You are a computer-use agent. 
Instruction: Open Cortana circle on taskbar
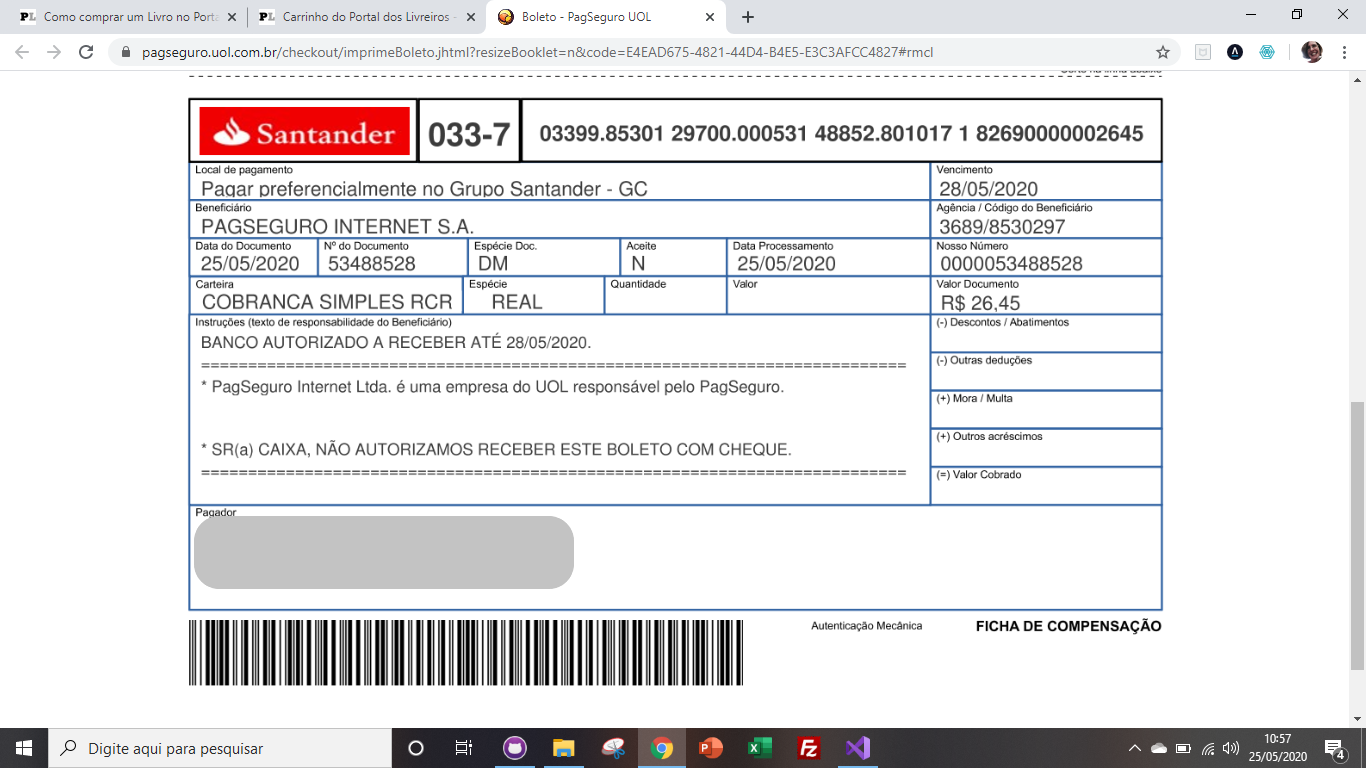[x=416, y=748]
